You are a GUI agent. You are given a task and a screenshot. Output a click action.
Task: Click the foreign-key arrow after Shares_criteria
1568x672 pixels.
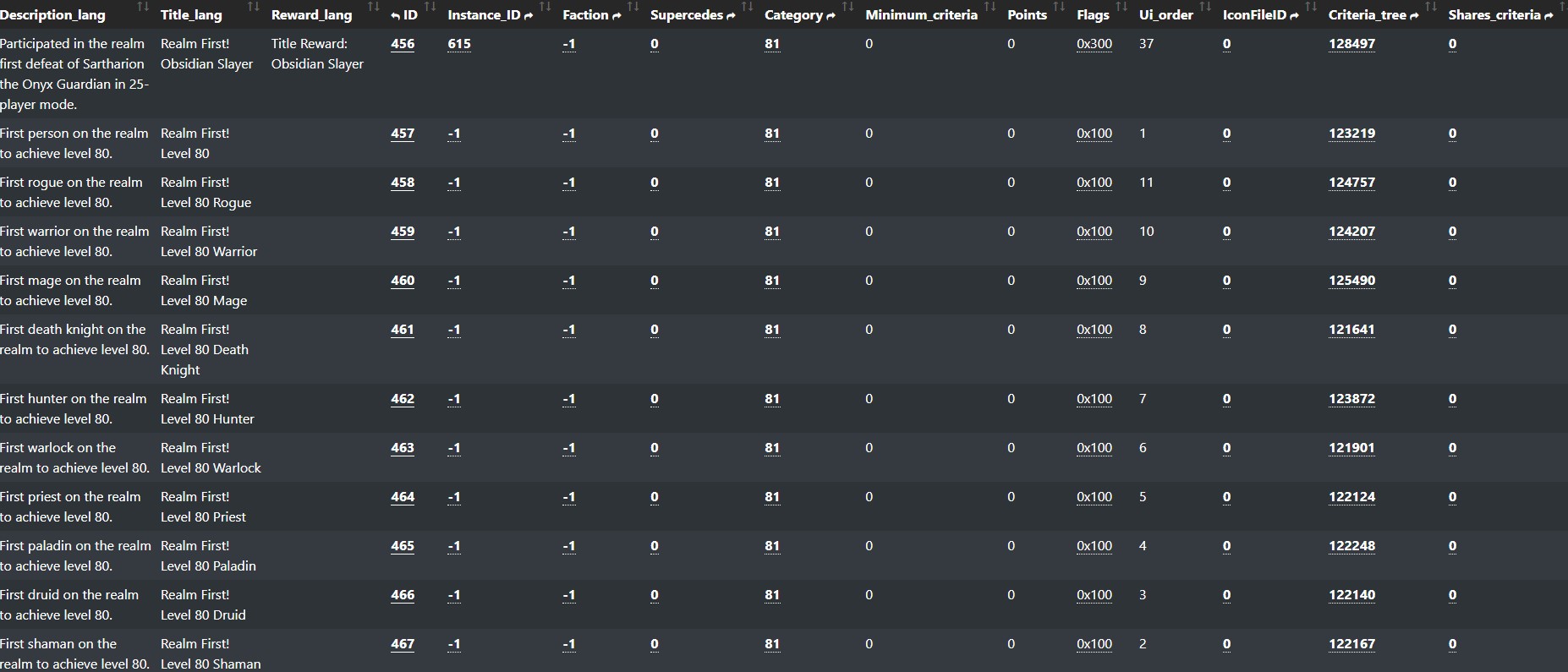point(1549,15)
